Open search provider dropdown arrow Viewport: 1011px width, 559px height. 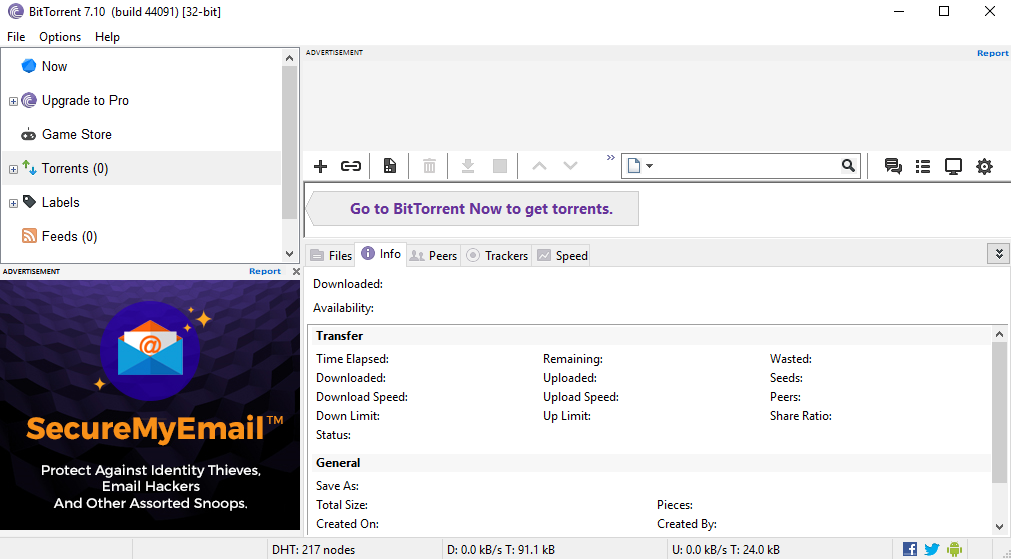pyautogui.click(x=649, y=166)
